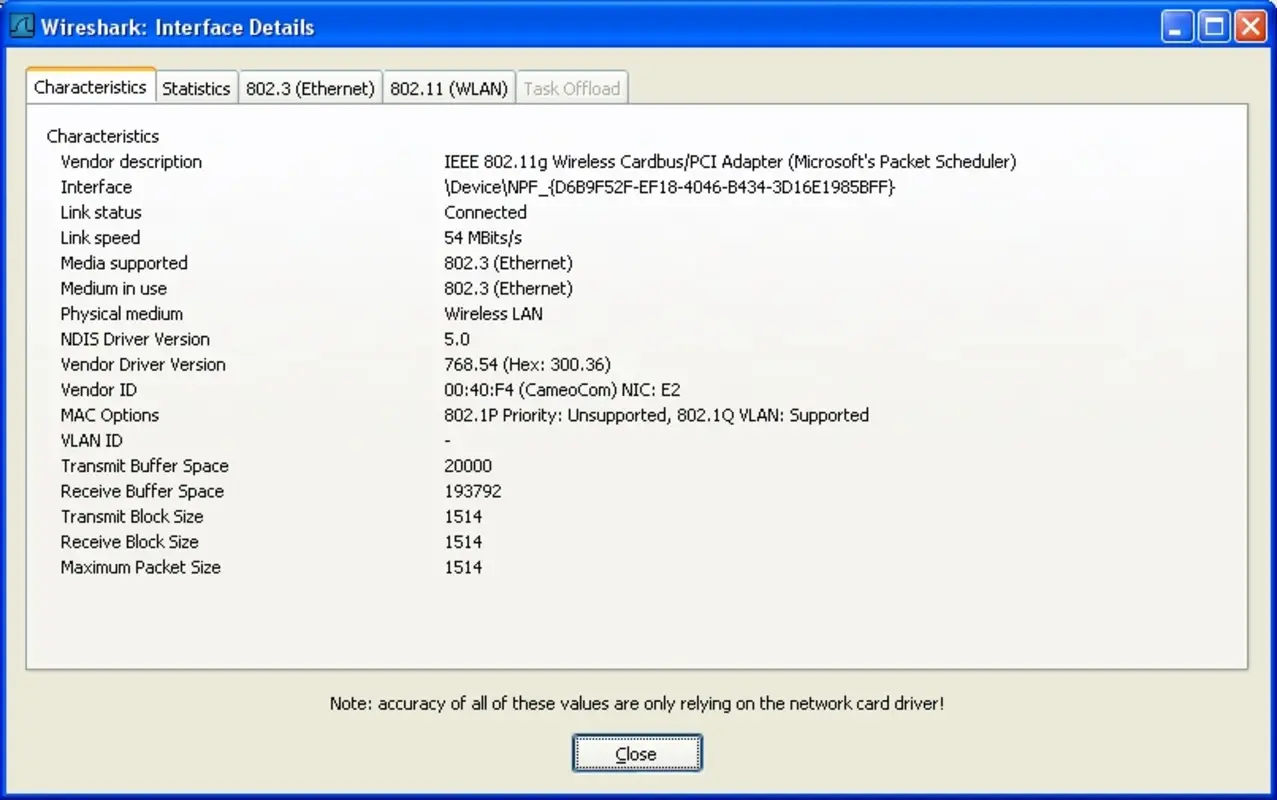Open the 802.3 (Ethernet) tab
The image size is (1277, 800).
pos(310,88)
